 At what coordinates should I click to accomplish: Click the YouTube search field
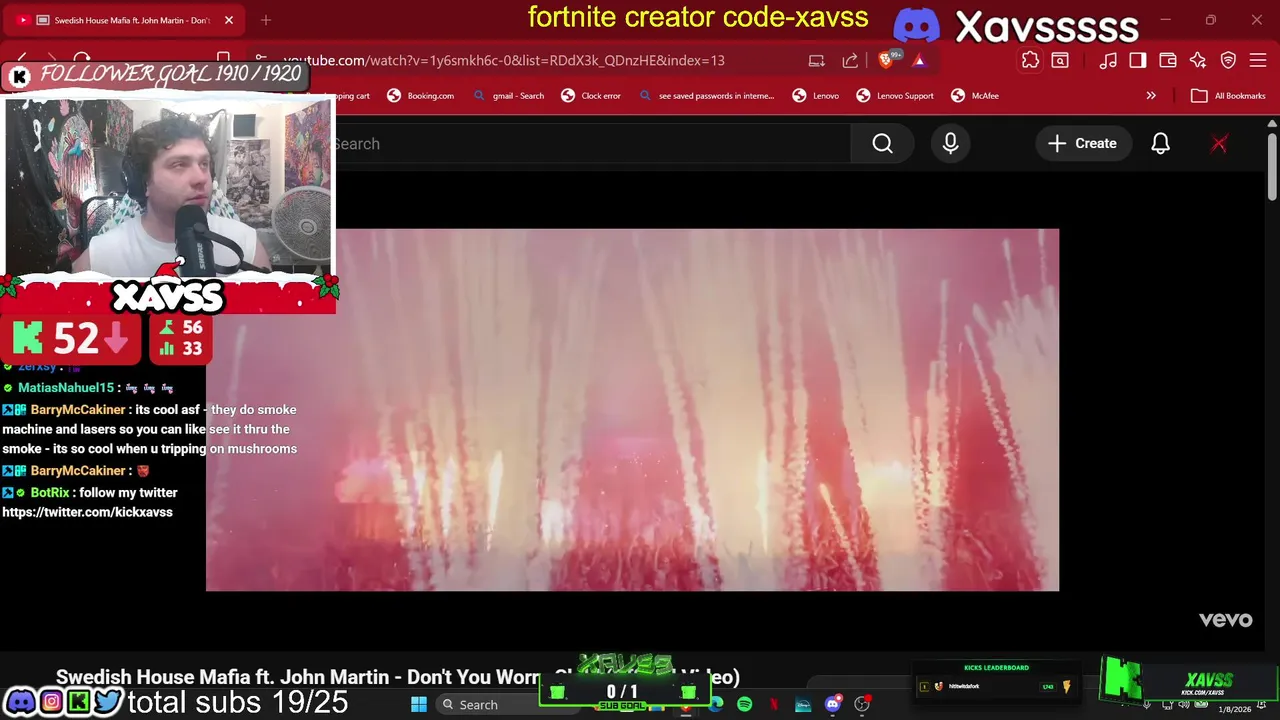(590, 144)
